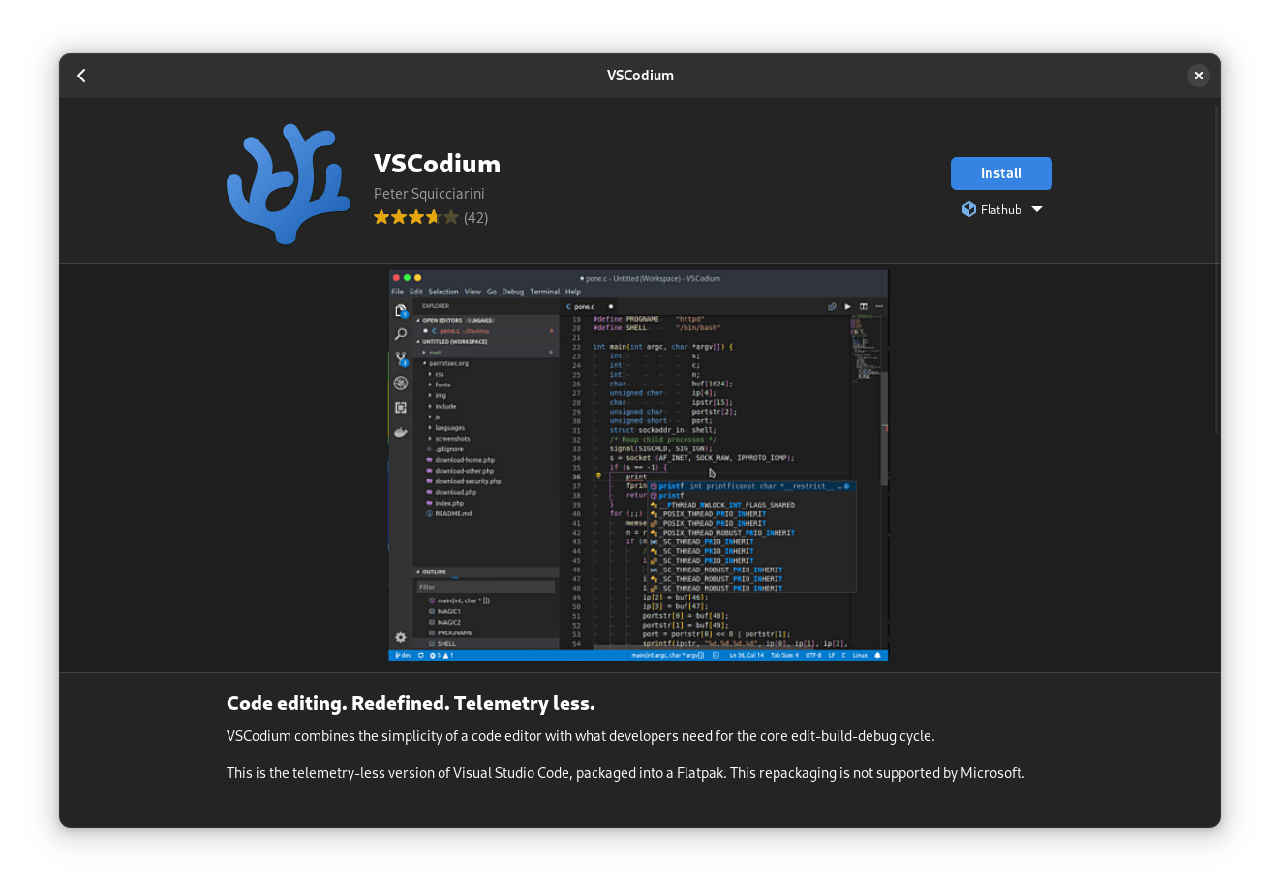Click the split editor icon in the preview

point(864,306)
